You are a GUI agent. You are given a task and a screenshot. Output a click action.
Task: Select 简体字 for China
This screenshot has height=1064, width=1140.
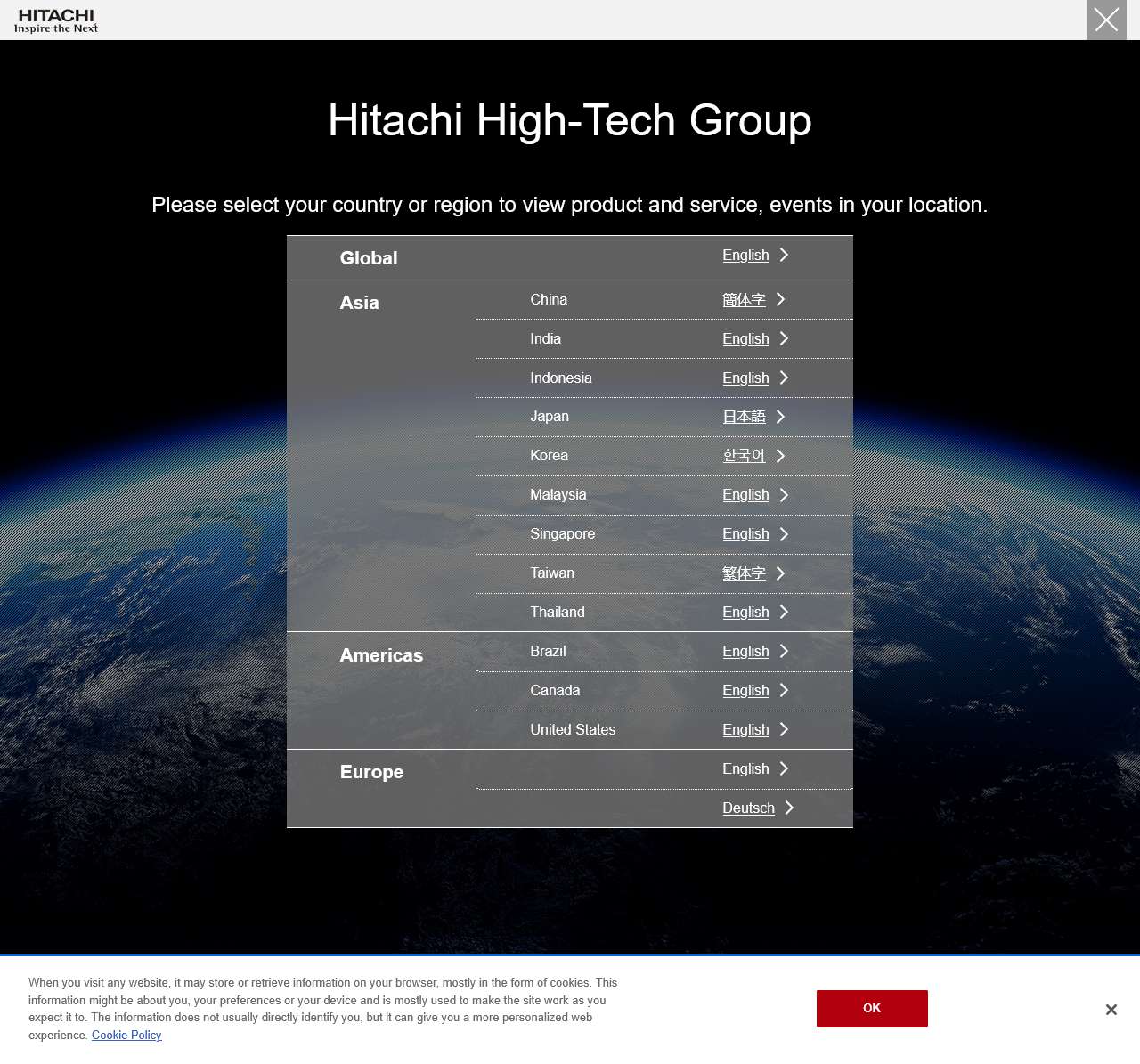click(744, 300)
